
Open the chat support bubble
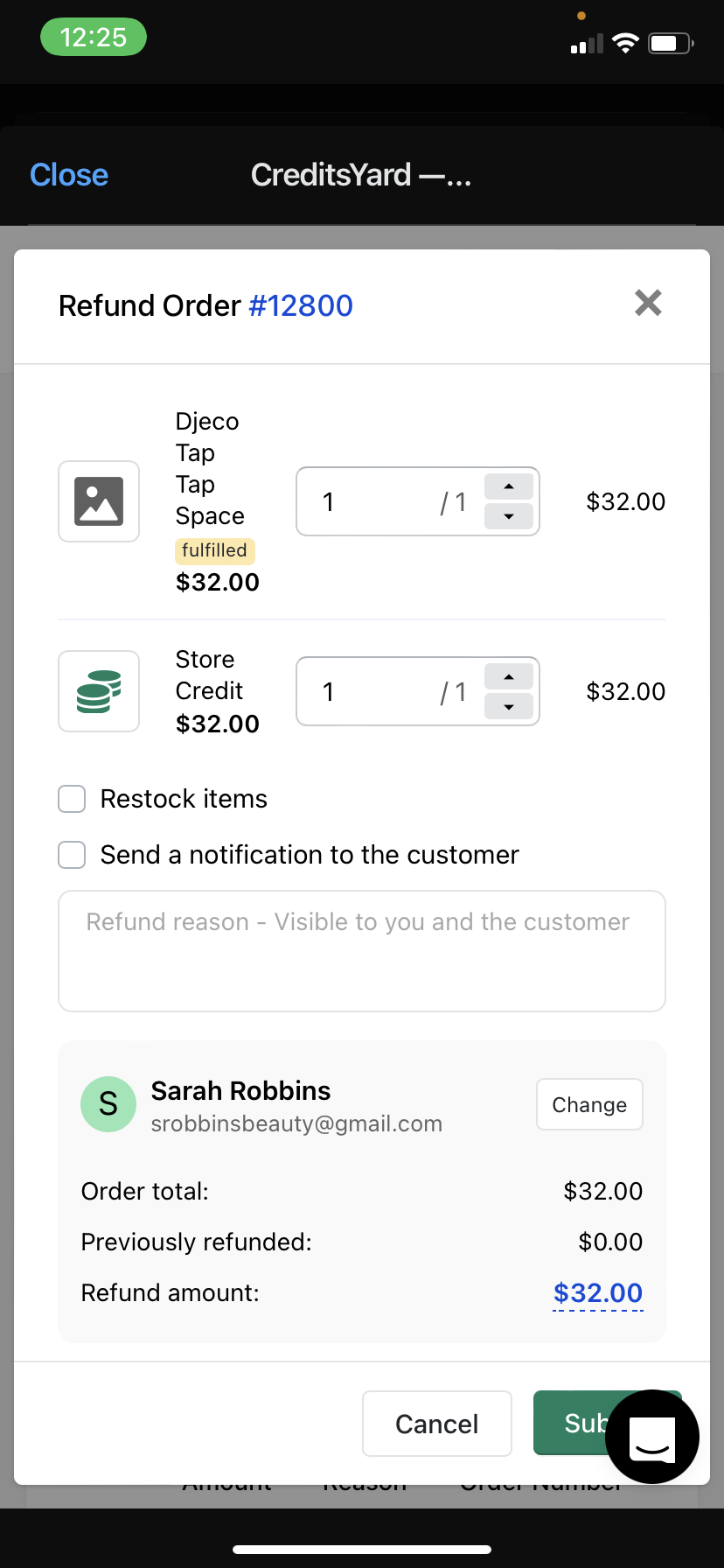[x=652, y=1437]
